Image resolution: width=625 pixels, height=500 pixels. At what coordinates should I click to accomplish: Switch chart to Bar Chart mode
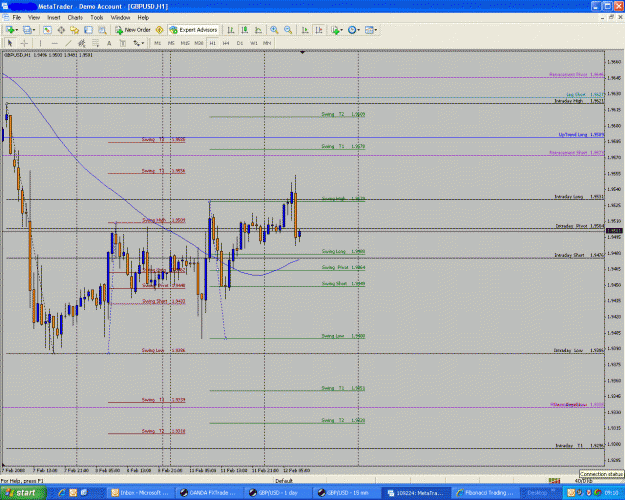click(231, 30)
